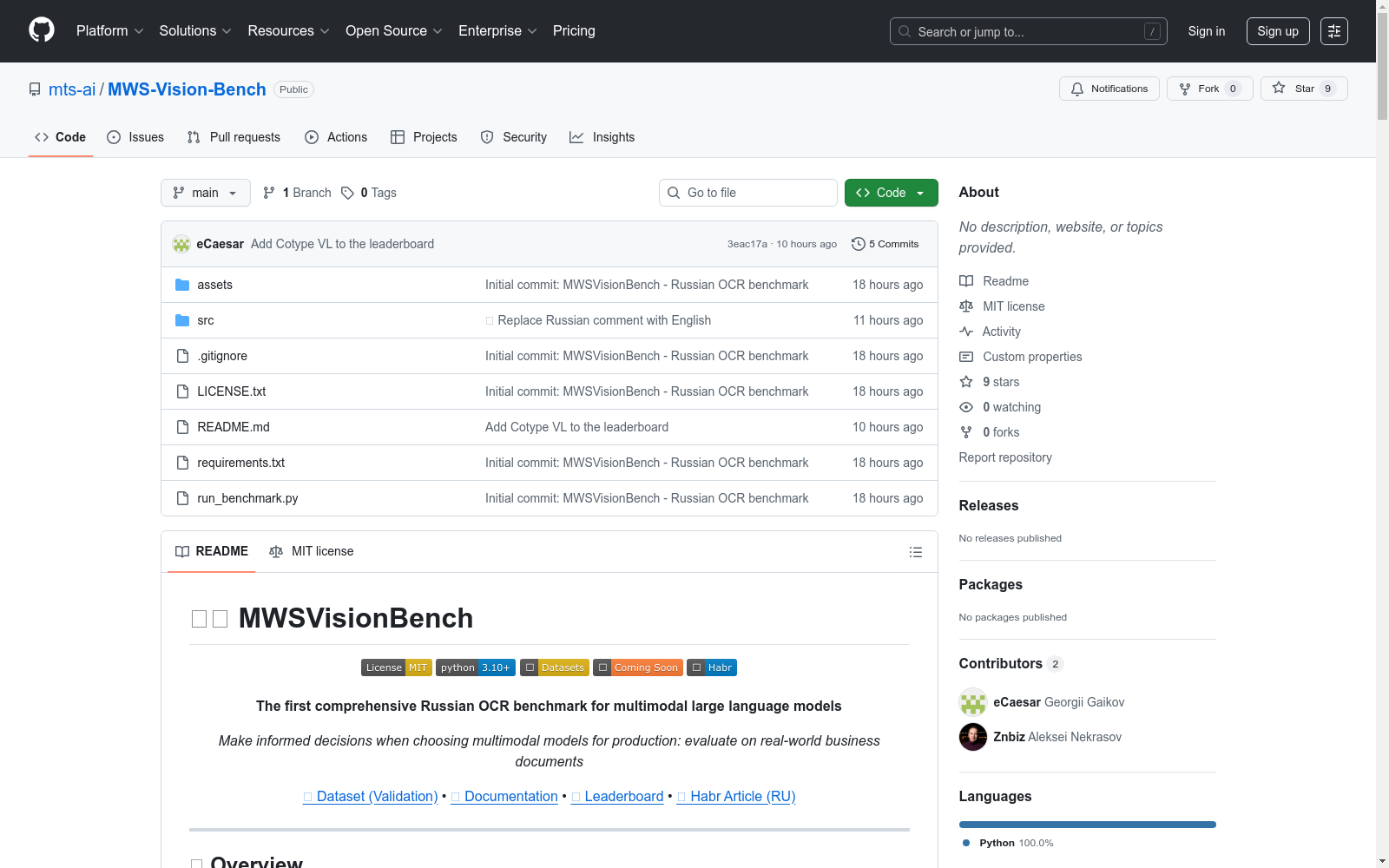Open the main branch selector dropdown

[x=206, y=193]
